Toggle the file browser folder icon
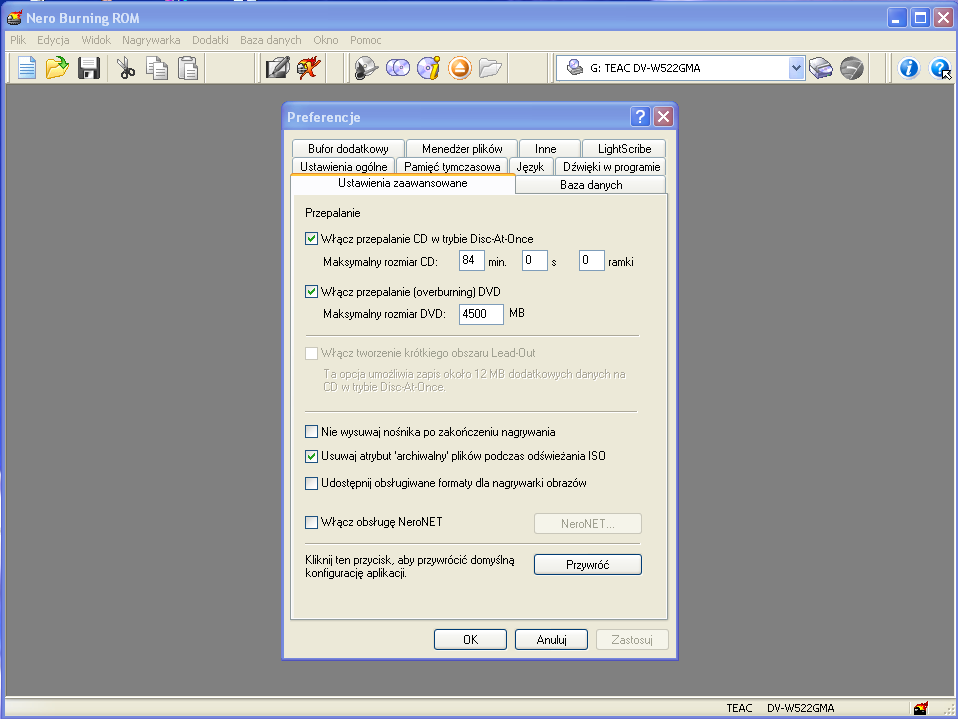This screenshot has height=719, width=958. tap(490, 68)
